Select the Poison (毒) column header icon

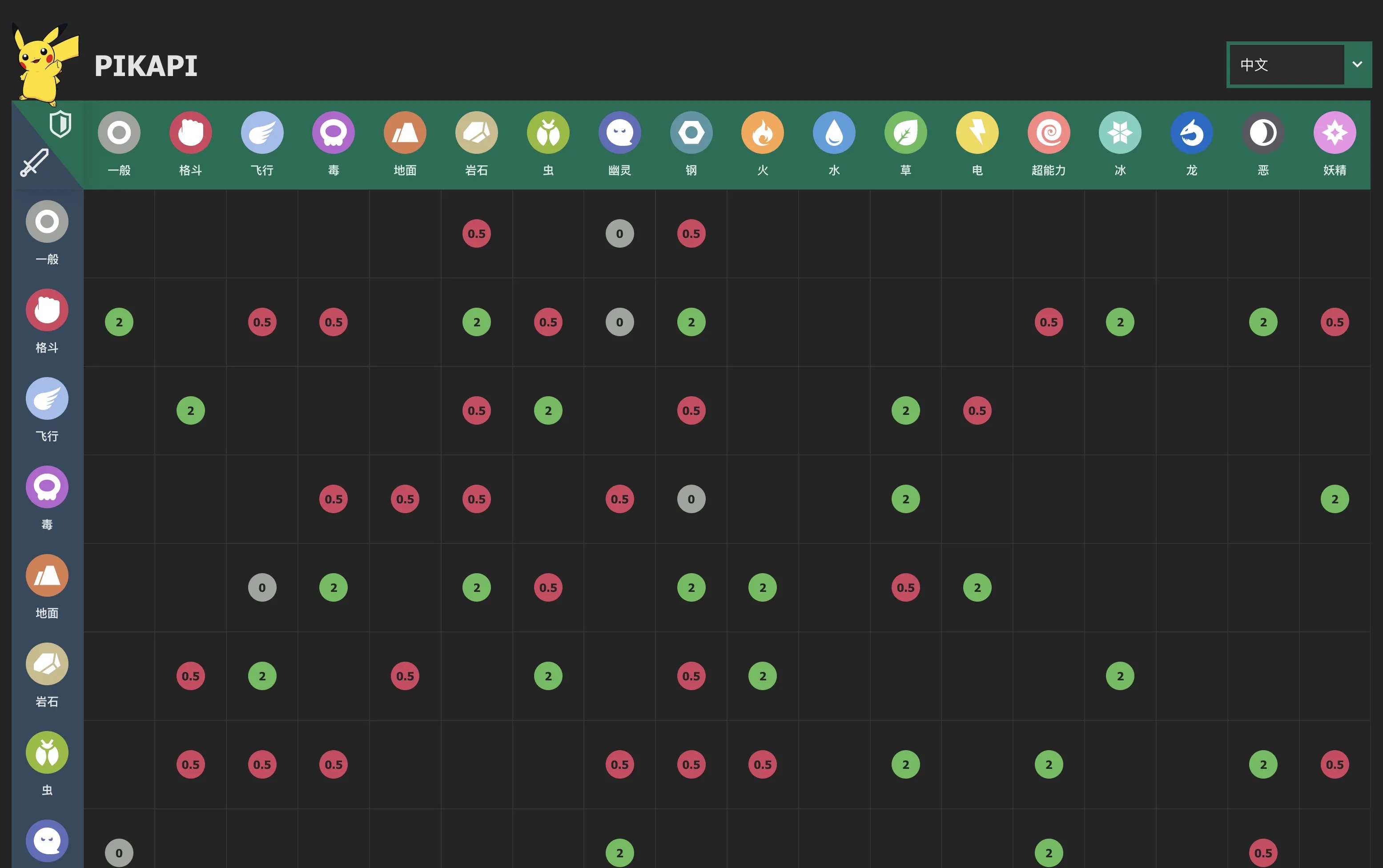(334, 133)
